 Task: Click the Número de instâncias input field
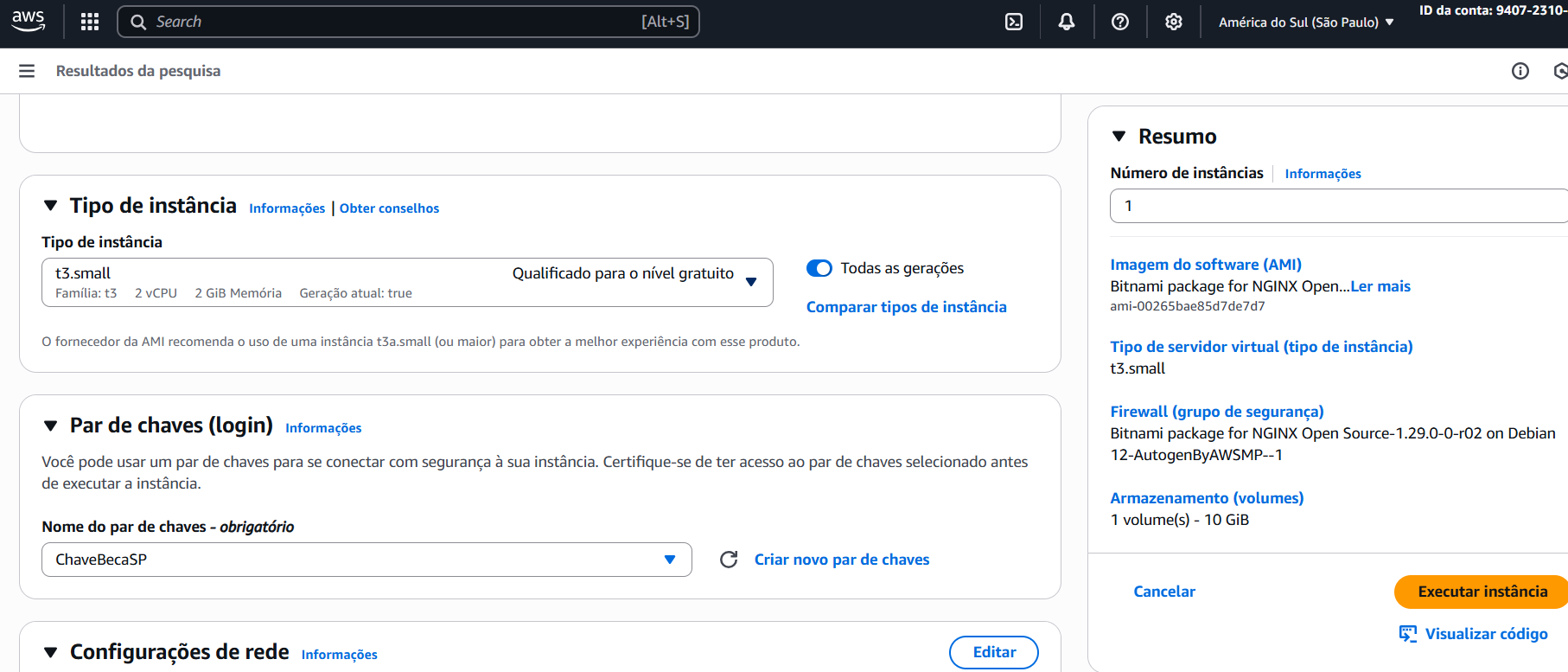[x=1339, y=206]
